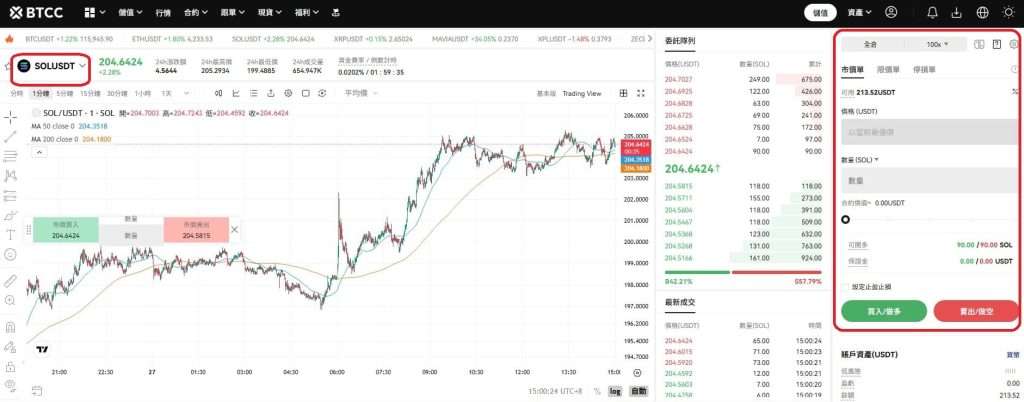This screenshot has width=1024, height=402.
Task: Add SOLUSDT to favorites star
Action: point(7,66)
